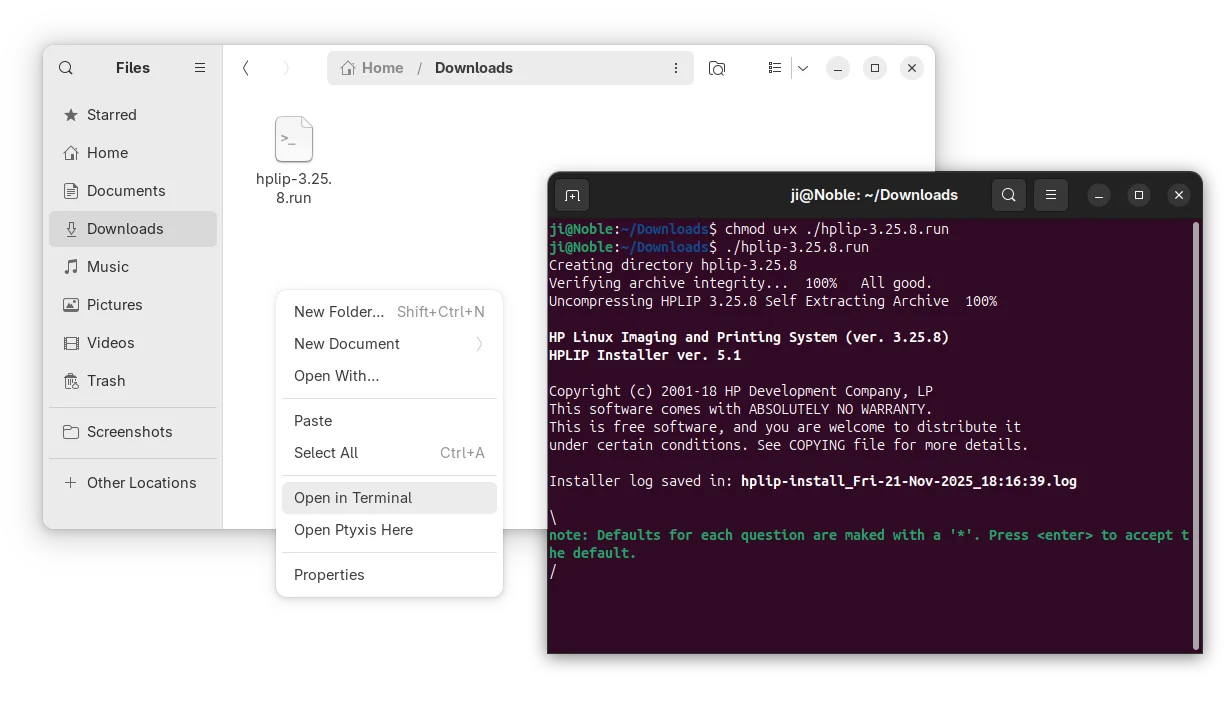Select the hplip-3.25.8.run file
This screenshot has width=1228, height=706.
(x=294, y=160)
